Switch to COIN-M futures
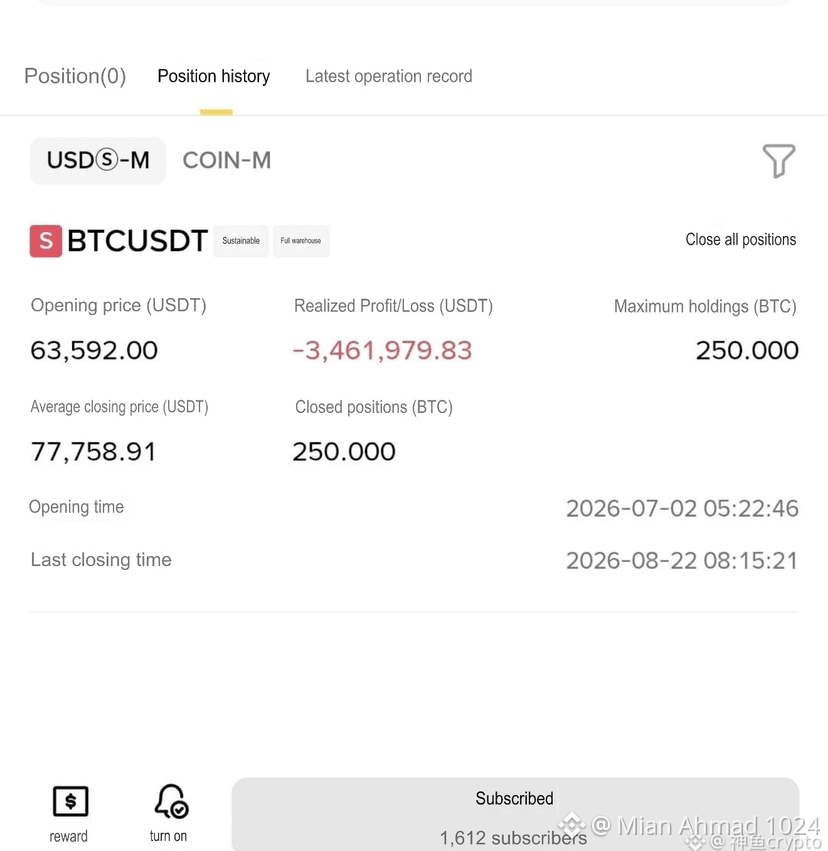The height and width of the screenshot is (851, 828). point(227,161)
